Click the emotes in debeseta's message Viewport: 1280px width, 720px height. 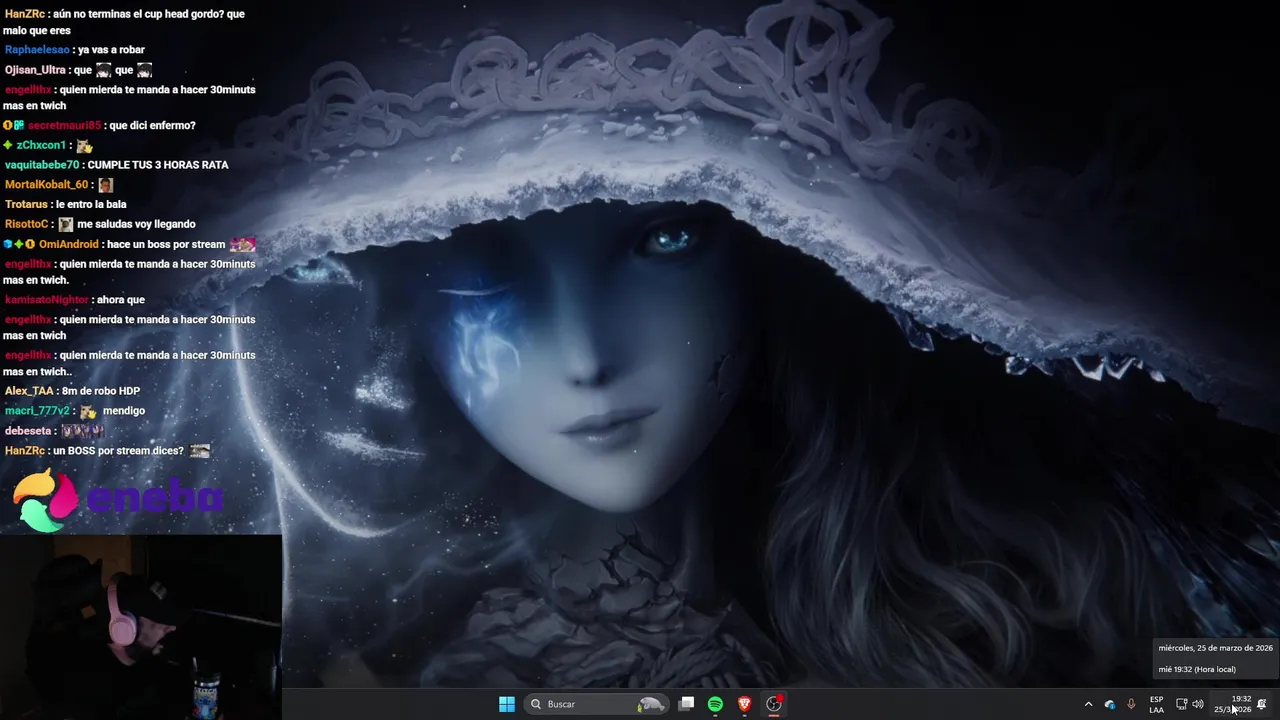tap(82, 431)
